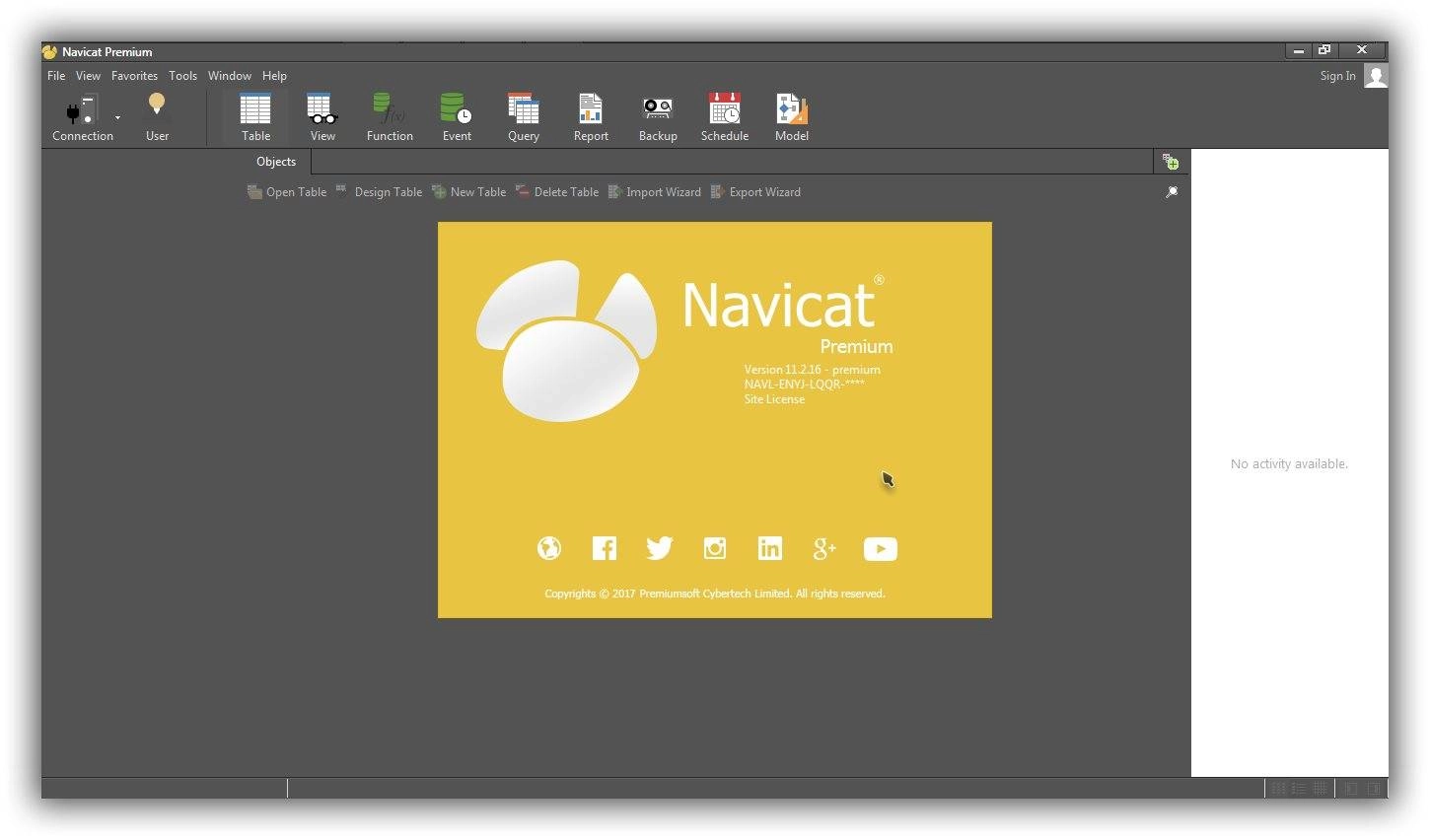This screenshot has width=1430, height=840.
Task: Switch to the Objects tab
Action: pyautogui.click(x=276, y=162)
